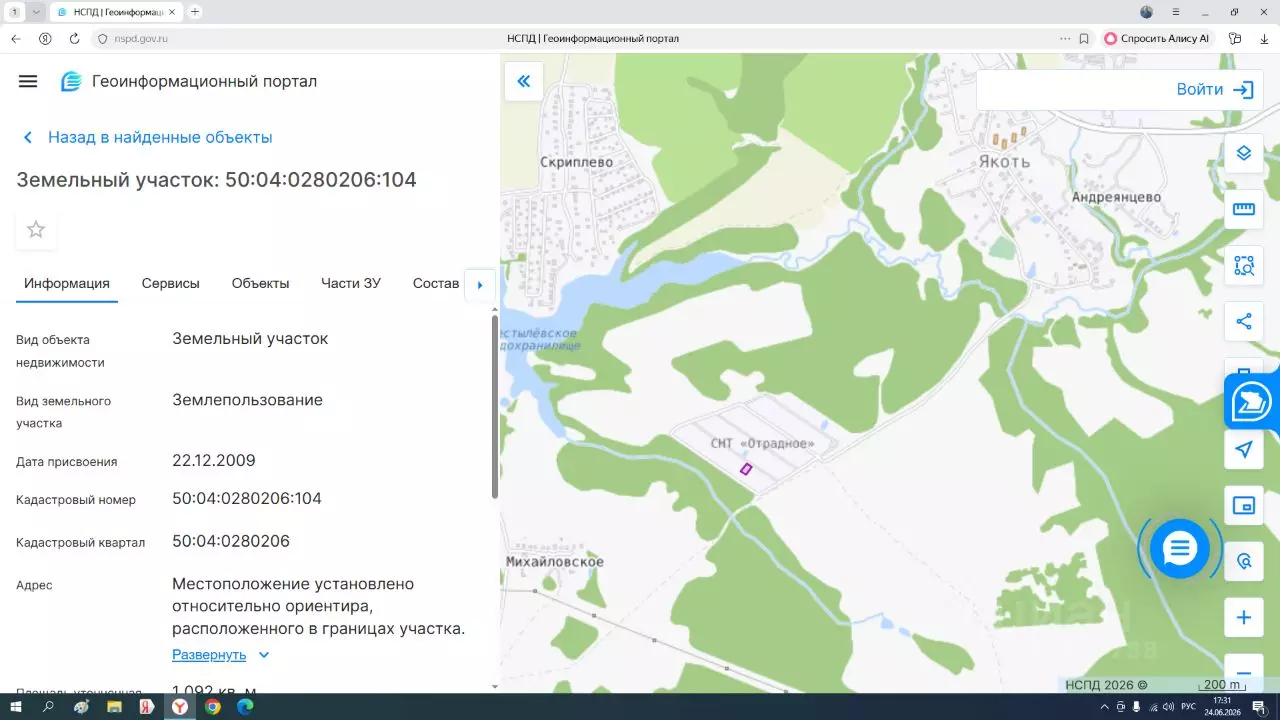The height and width of the screenshot is (720, 1280).
Task: Switch to the Сервисы tab
Action: [171, 283]
